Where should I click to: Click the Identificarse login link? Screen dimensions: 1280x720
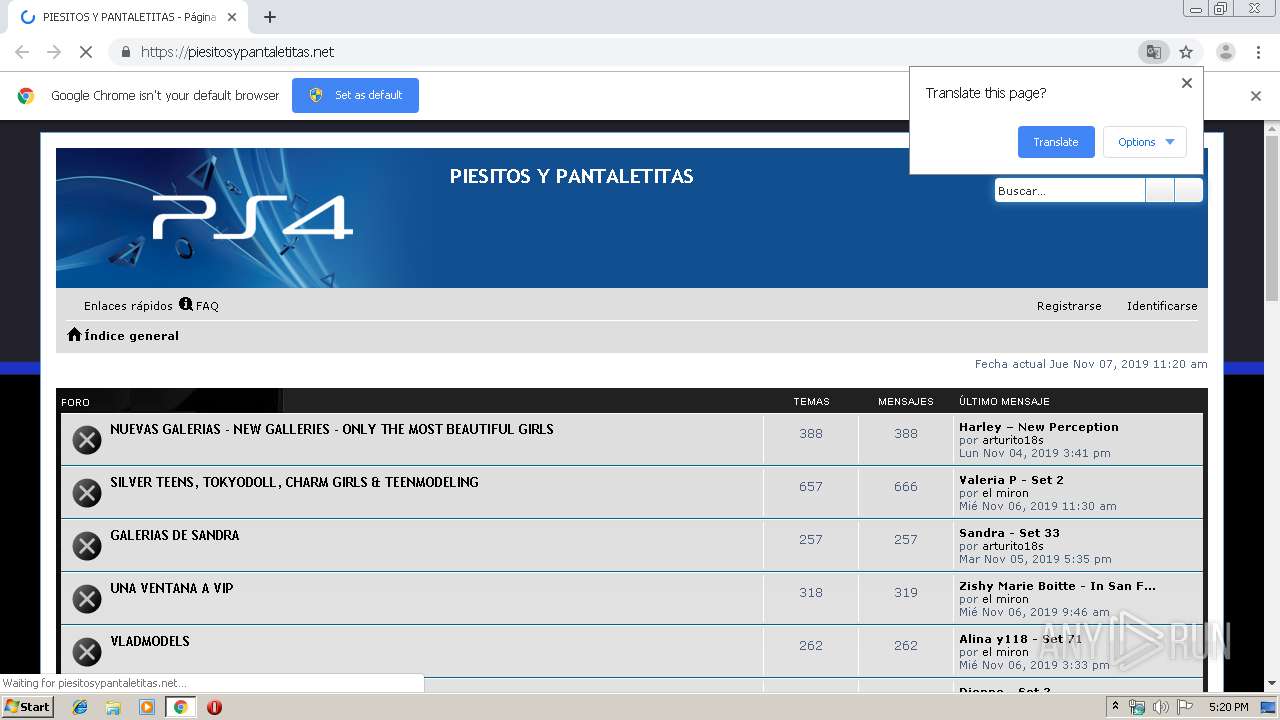tap(1162, 306)
